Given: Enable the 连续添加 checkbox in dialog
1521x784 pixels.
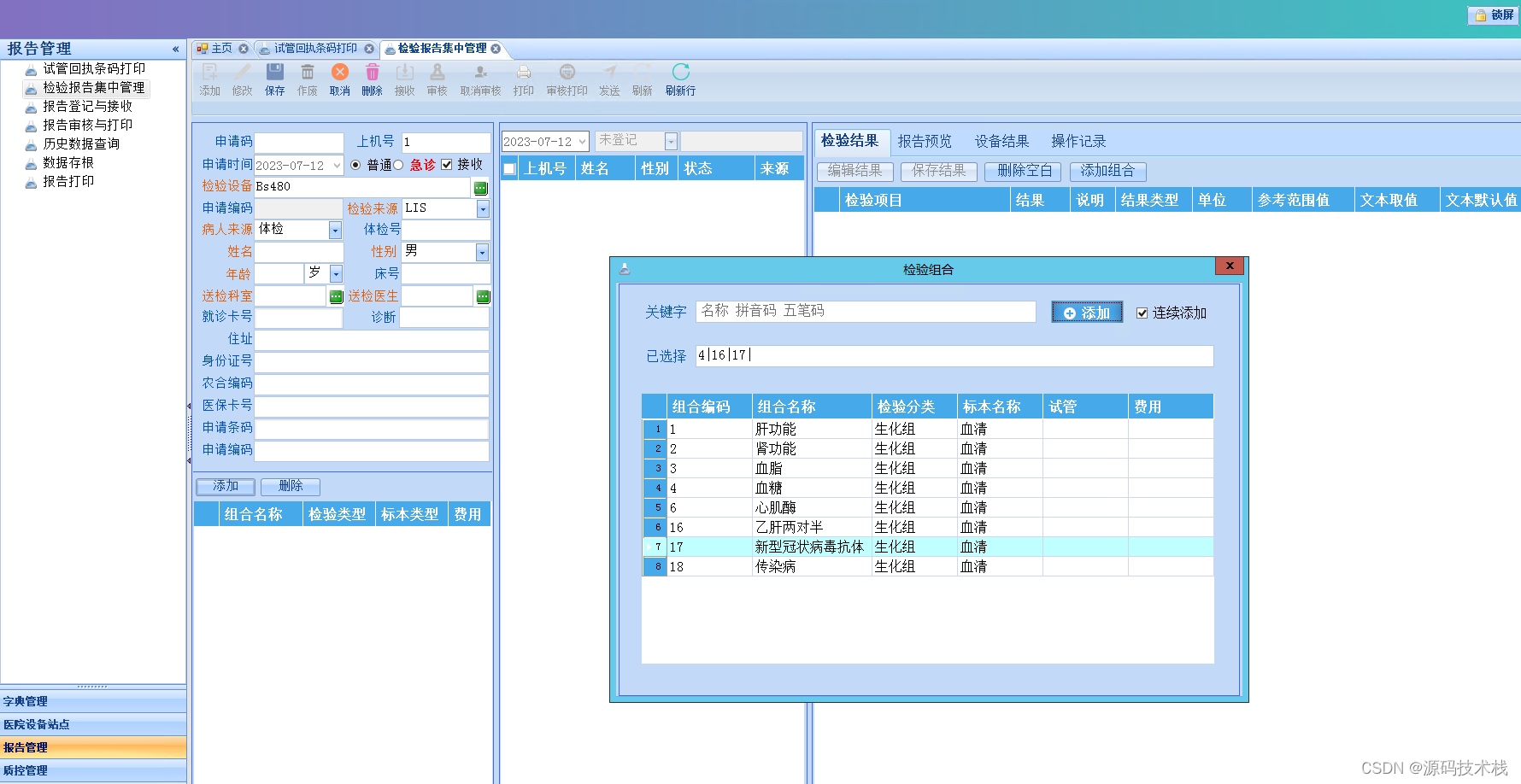Looking at the screenshot, I should [1143, 313].
